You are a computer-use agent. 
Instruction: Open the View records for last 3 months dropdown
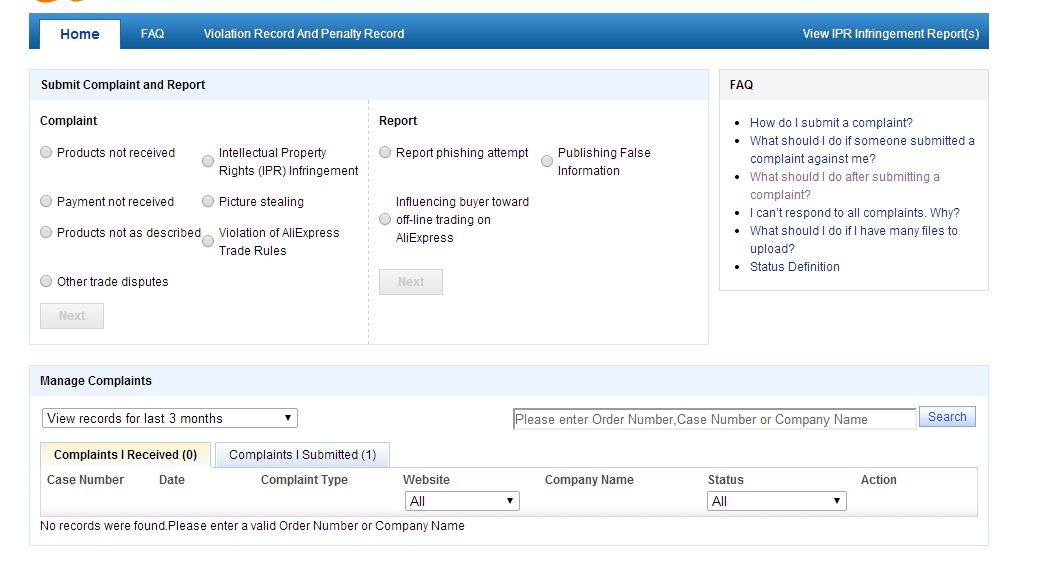coord(170,418)
